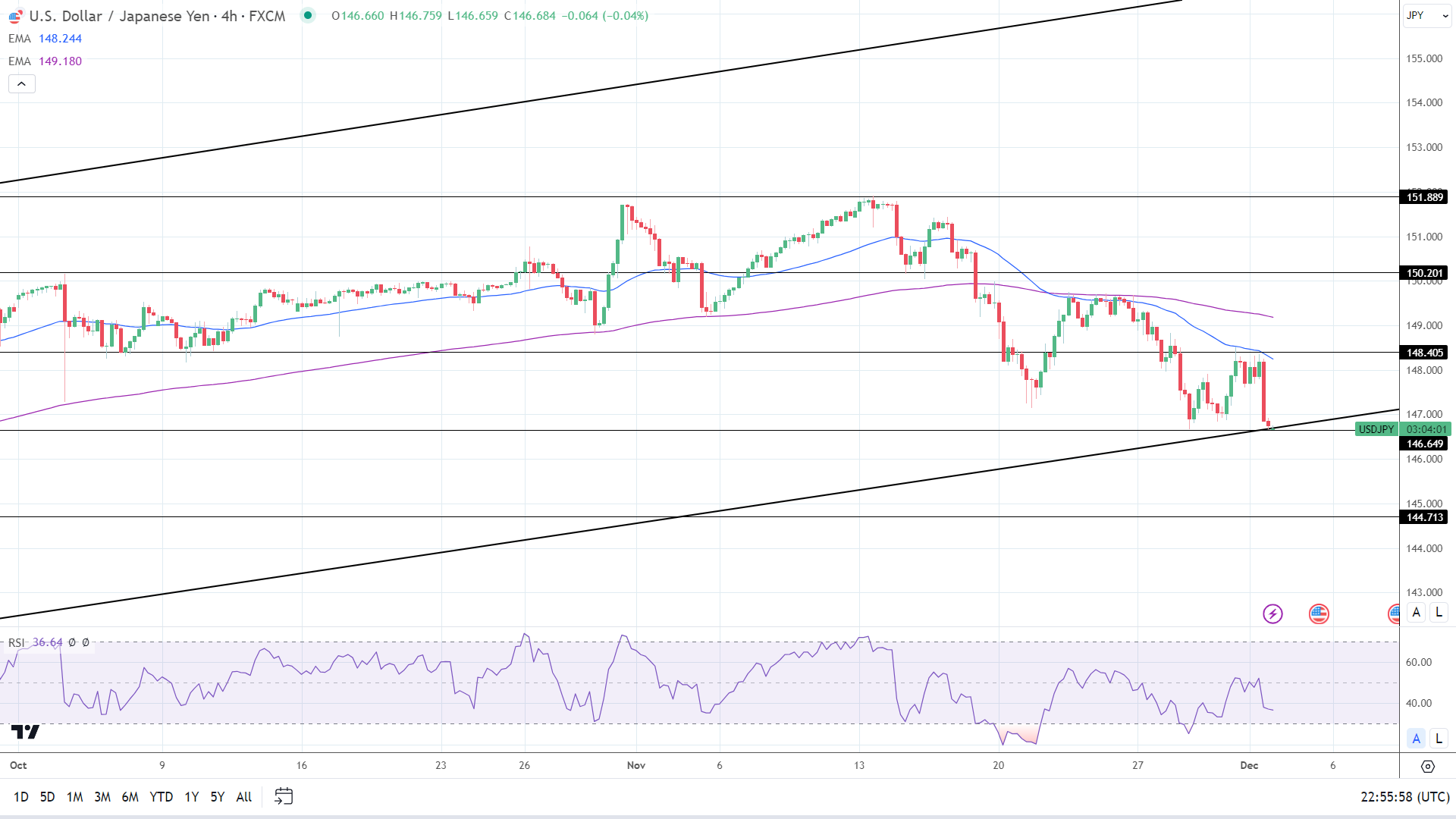Viewport: 1456px width, 819px height.
Task: Open the go-to-date calendar icon
Action: click(x=284, y=796)
